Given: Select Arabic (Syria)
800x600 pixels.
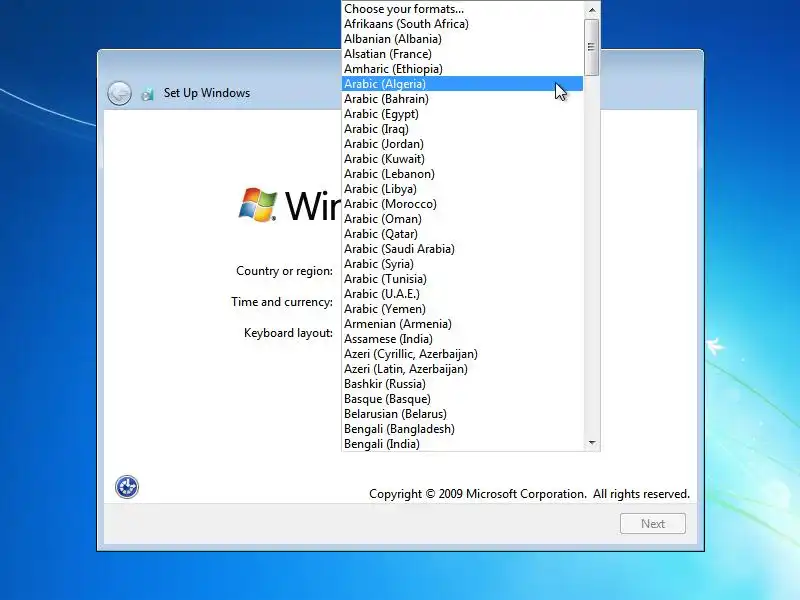Looking at the screenshot, I should pyautogui.click(x=462, y=264).
